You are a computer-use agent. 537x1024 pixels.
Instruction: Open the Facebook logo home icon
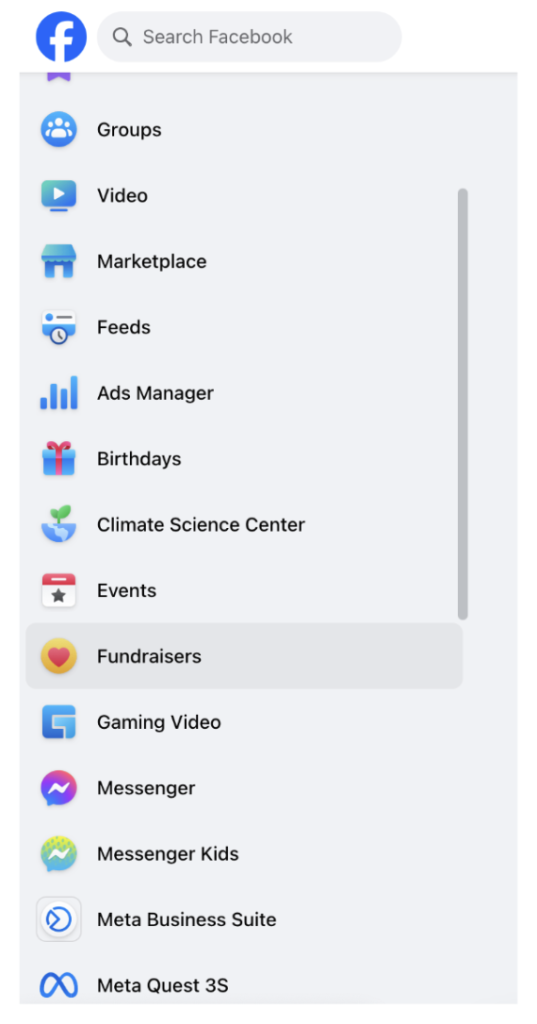point(61,37)
